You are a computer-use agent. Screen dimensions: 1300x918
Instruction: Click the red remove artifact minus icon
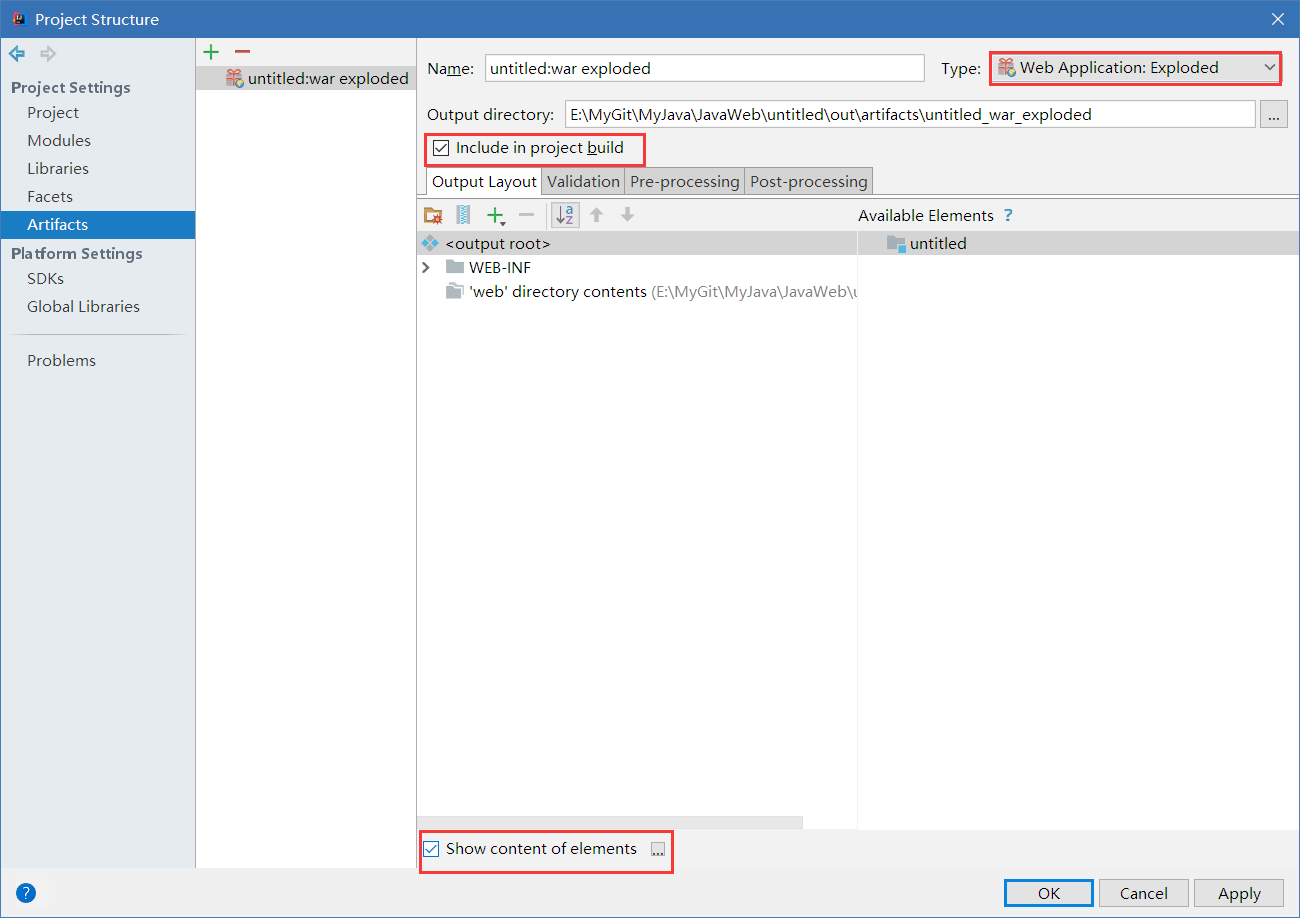pyautogui.click(x=242, y=52)
